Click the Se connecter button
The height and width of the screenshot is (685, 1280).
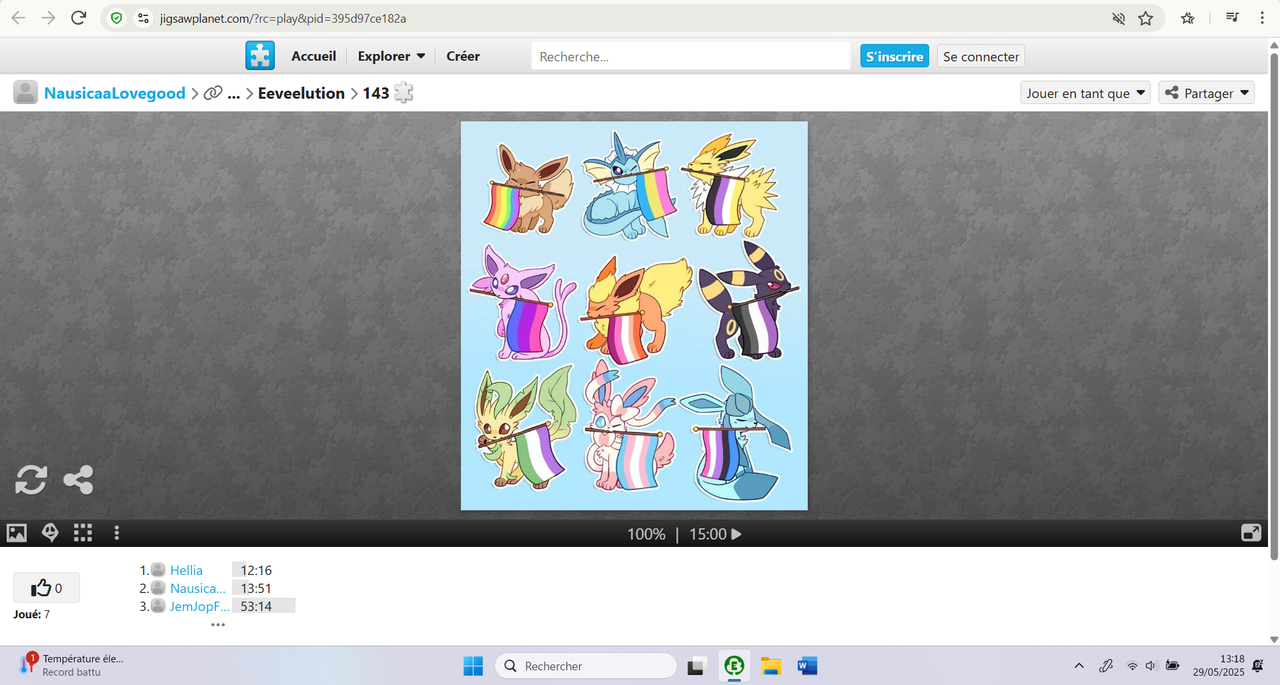(x=981, y=57)
